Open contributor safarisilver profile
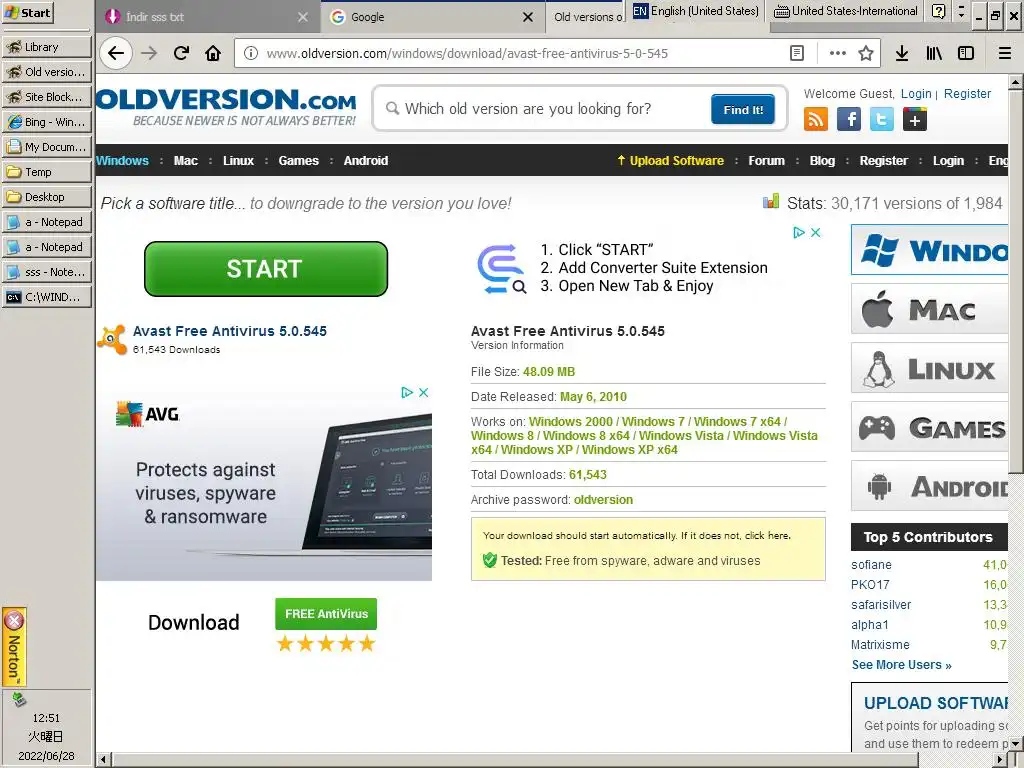Screen dimensions: 1024x768 click(881, 605)
